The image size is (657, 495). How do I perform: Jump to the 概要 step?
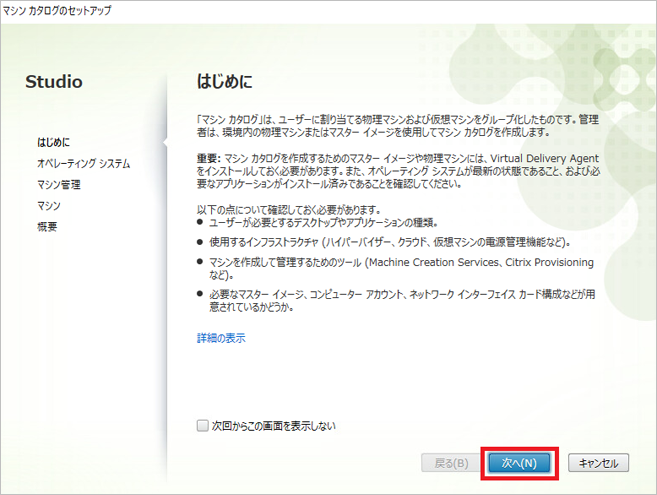[47, 226]
